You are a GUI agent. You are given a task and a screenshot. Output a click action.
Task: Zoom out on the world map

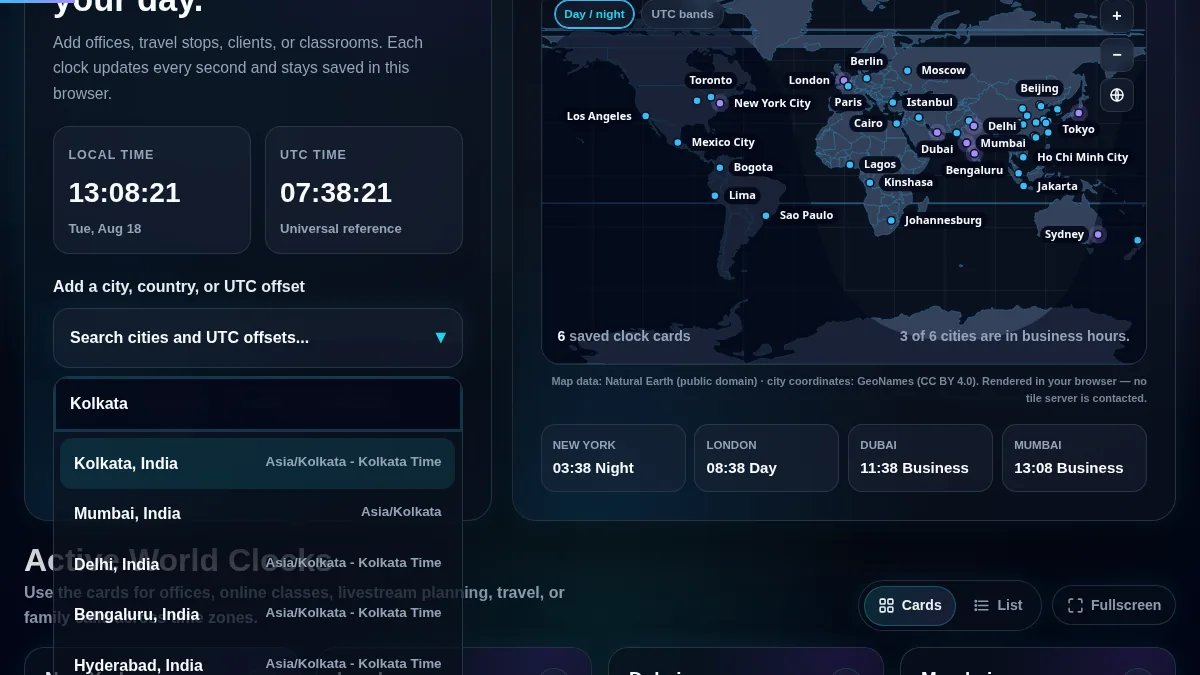click(x=1117, y=54)
